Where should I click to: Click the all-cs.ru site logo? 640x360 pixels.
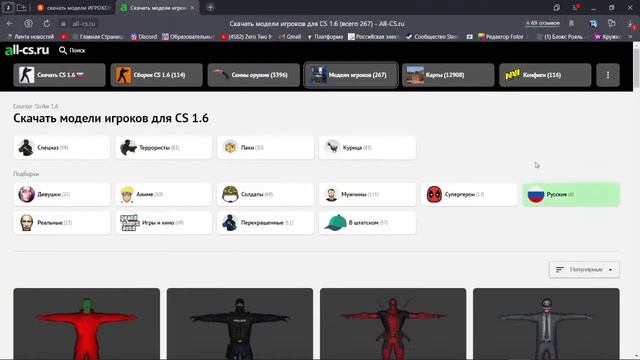(x=27, y=50)
